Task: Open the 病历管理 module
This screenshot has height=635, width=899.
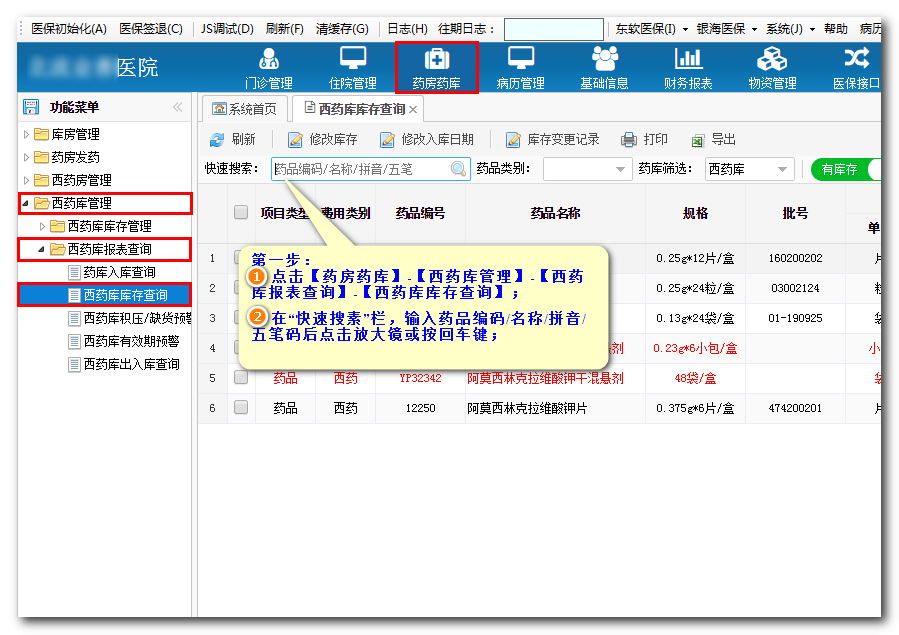Action: 521,68
